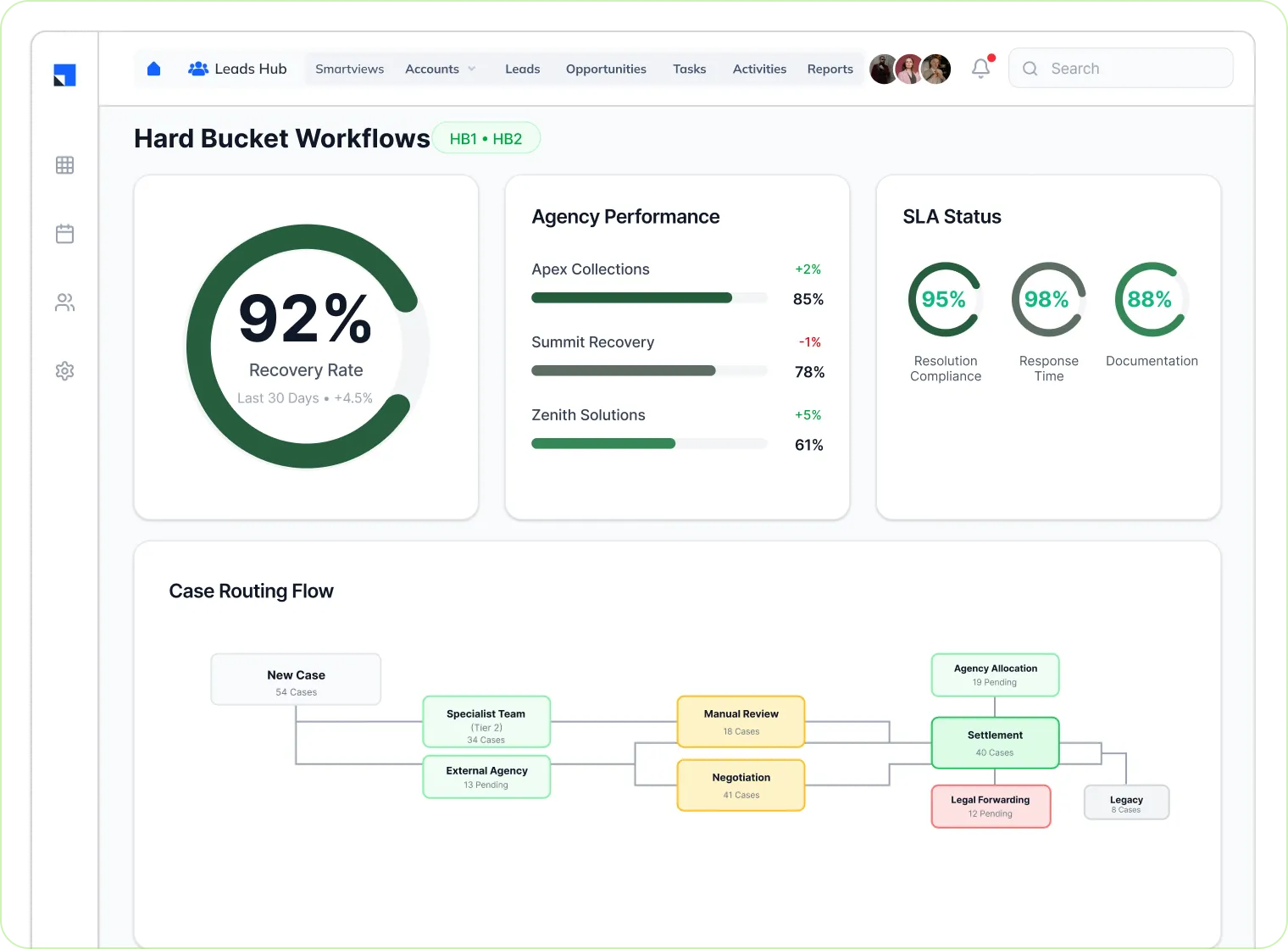Click the 98% Response Time ring
This screenshot has width=1288, height=949.
click(1048, 299)
